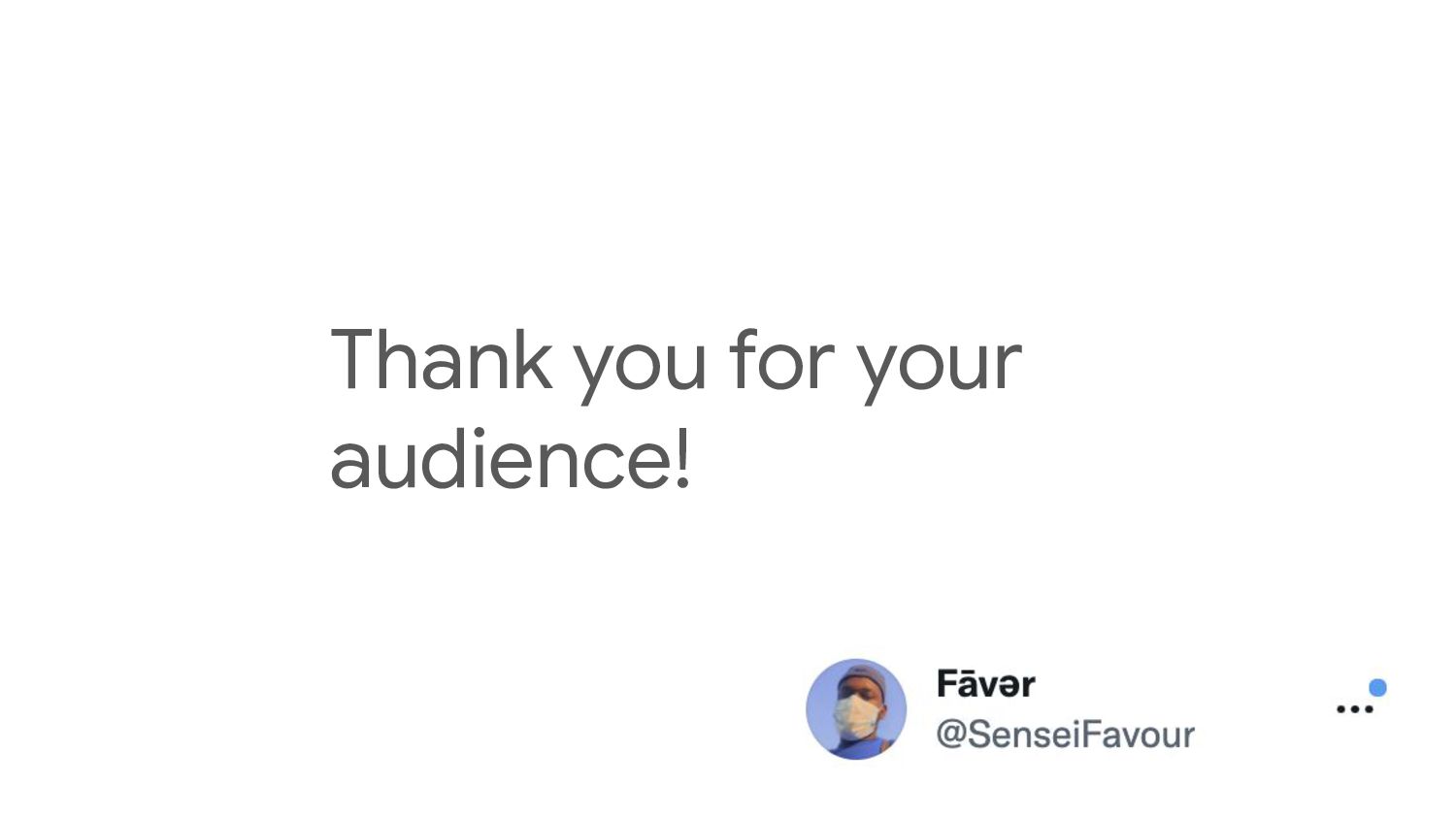Open the masked profile avatar picture
The width and height of the screenshot is (1456, 819).
pos(856,709)
